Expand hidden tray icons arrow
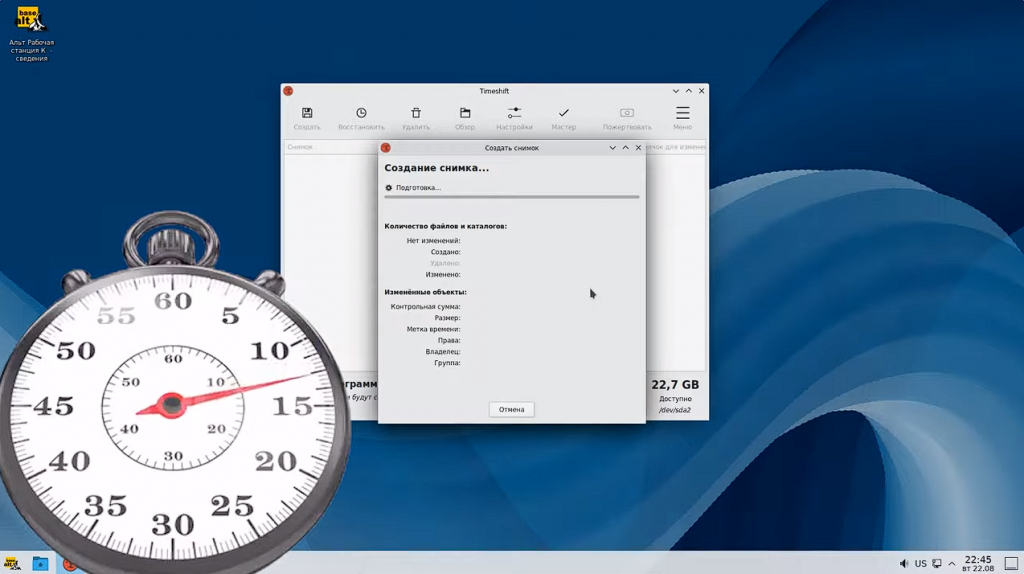The height and width of the screenshot is (574, 1024). point(952,563)
